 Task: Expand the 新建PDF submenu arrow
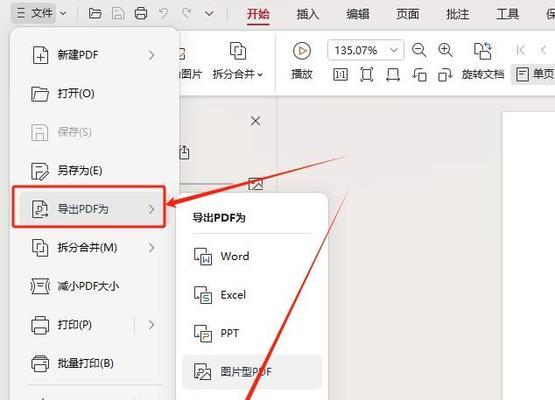tap(151, 55)
